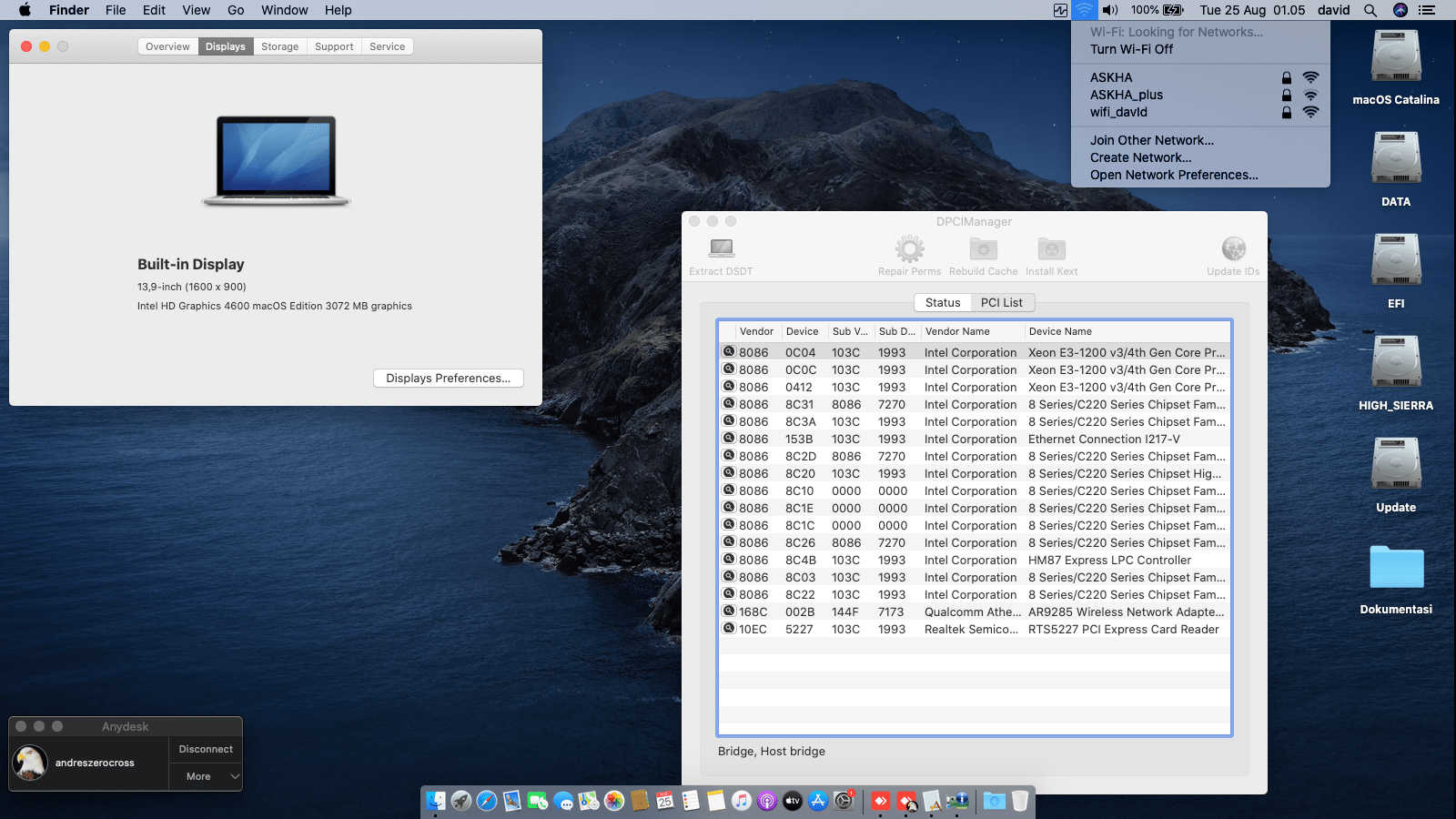1456x819 pixels.
Task: Open Photos app in the Dock
Action: click(x=614, y=801)
